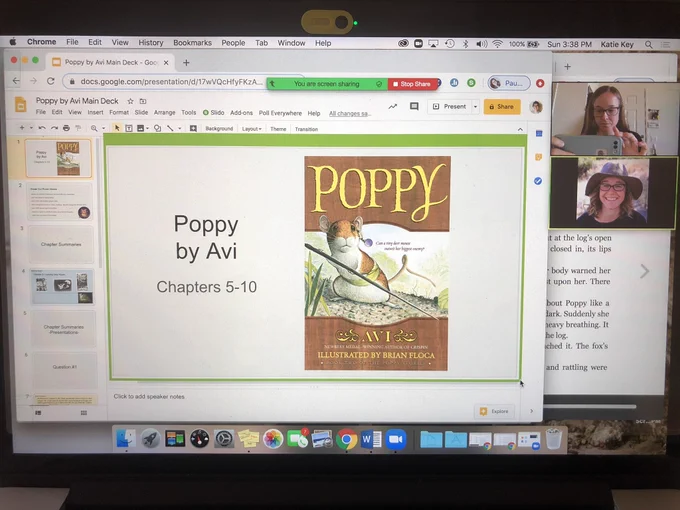Viewport: 680px width, 510px height.
Task: Open the Calendar side panel icon
Action: (539, 134)
